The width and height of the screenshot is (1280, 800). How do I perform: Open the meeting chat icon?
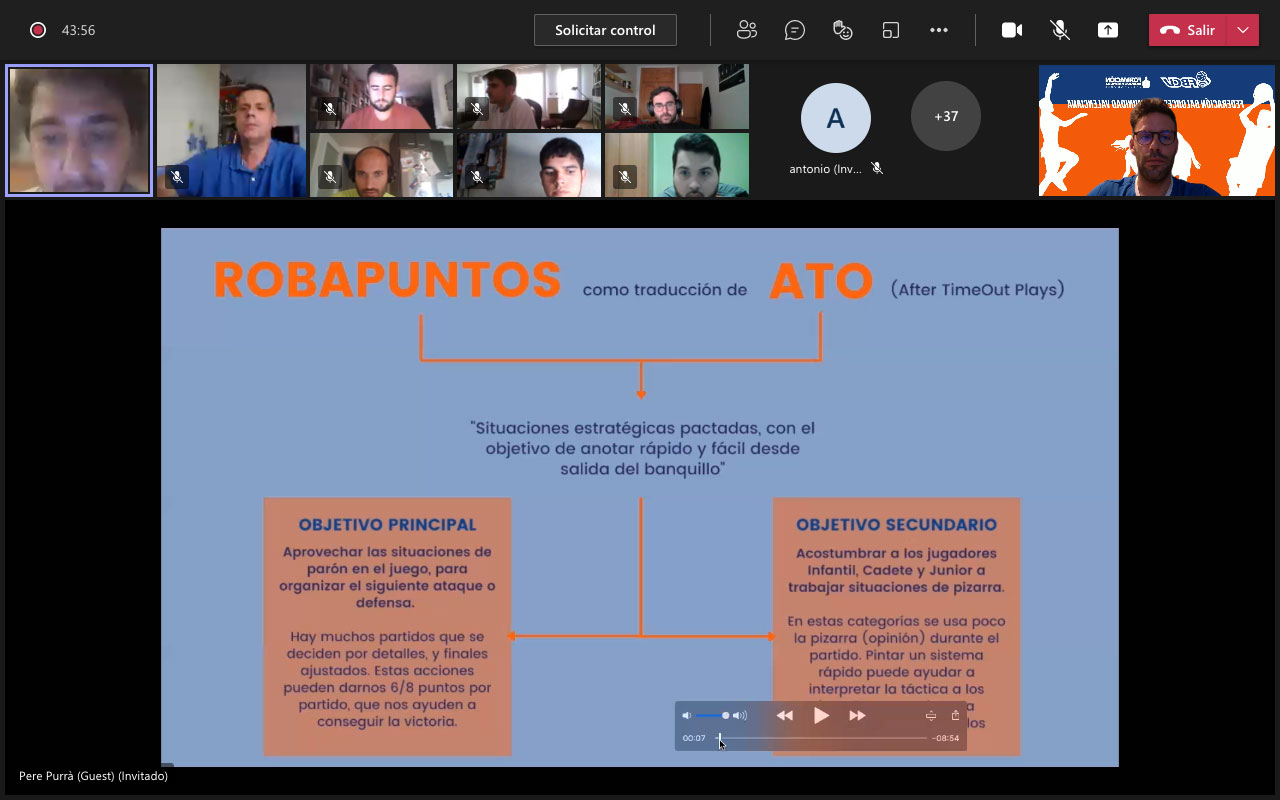coord(795,30)
